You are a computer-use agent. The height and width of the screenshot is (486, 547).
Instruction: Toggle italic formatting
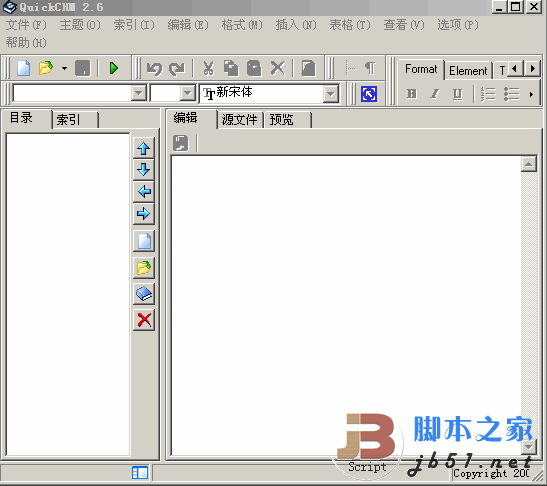click(435, 94)
